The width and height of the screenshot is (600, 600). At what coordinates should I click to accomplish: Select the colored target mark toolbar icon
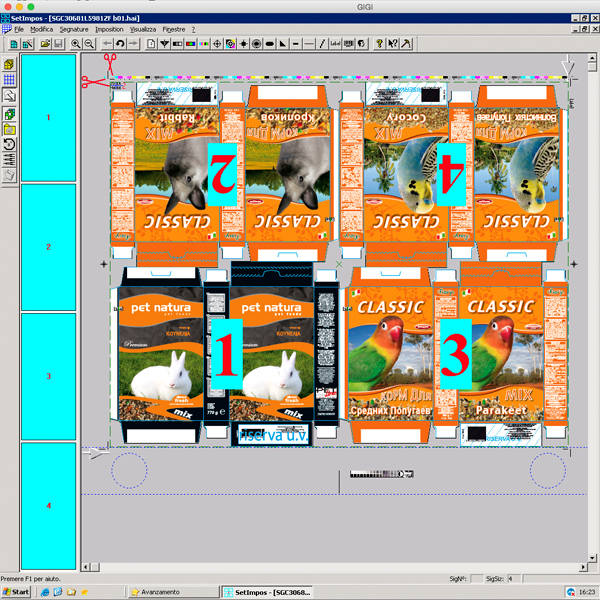click(x=230, y=44)
